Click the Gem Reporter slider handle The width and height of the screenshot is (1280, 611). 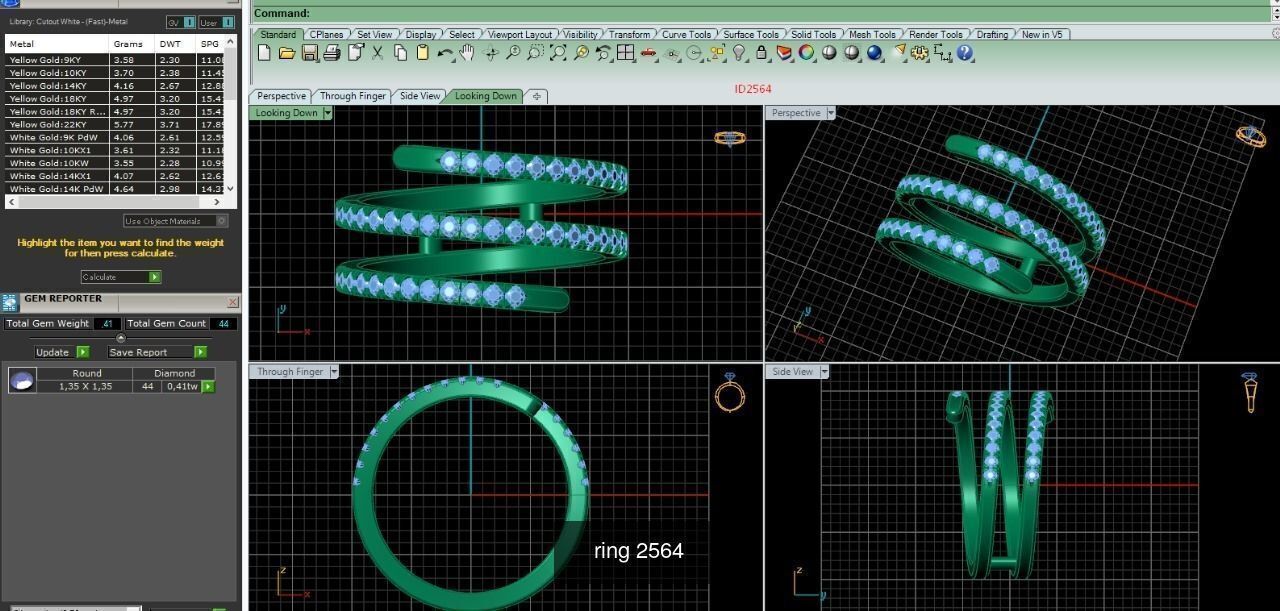(121, 338)
